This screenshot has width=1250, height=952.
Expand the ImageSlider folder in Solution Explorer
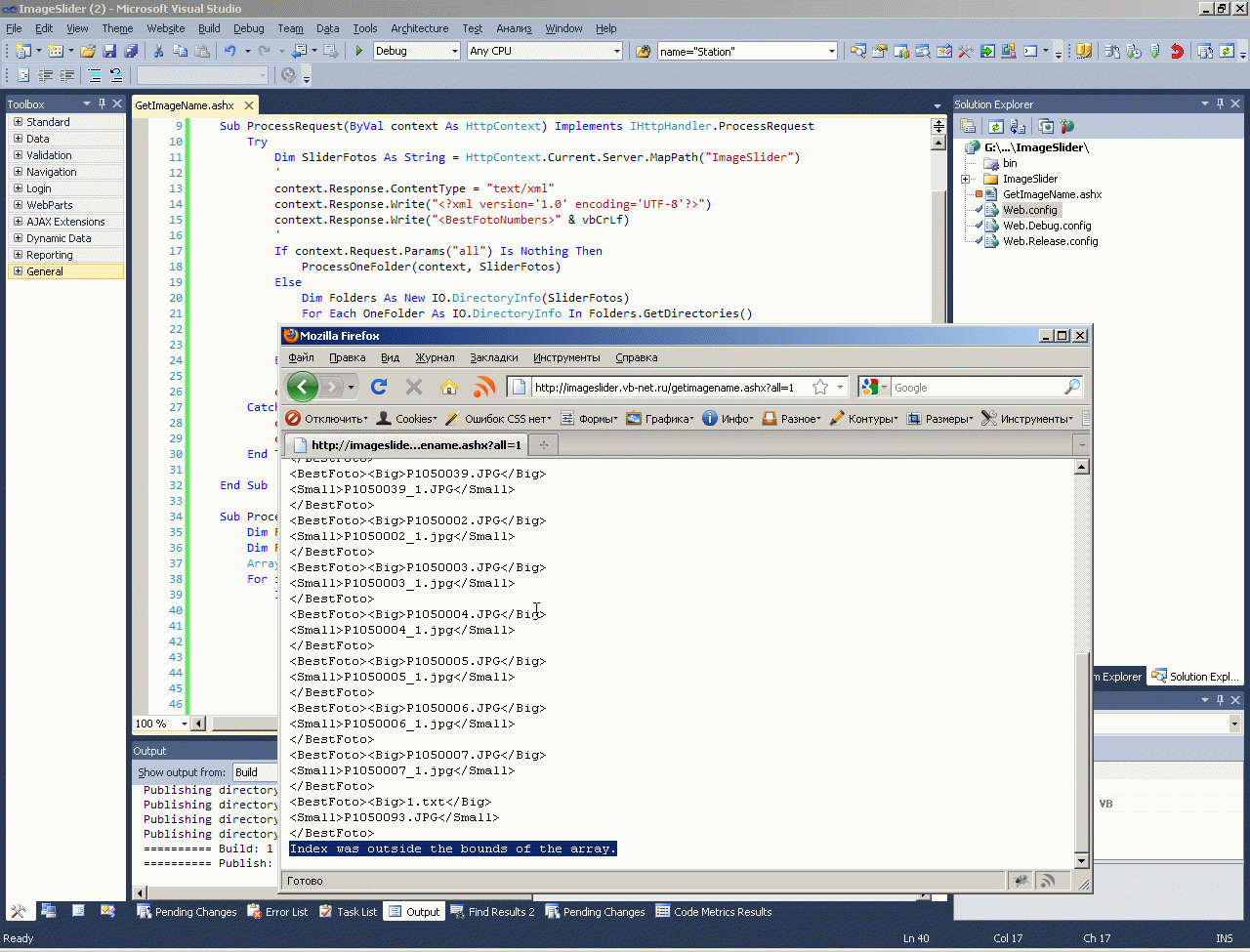point(966,179)
